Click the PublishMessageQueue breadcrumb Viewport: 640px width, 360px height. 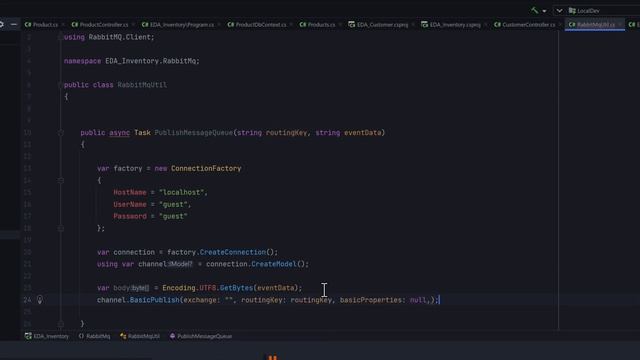[x=201, y=336]
